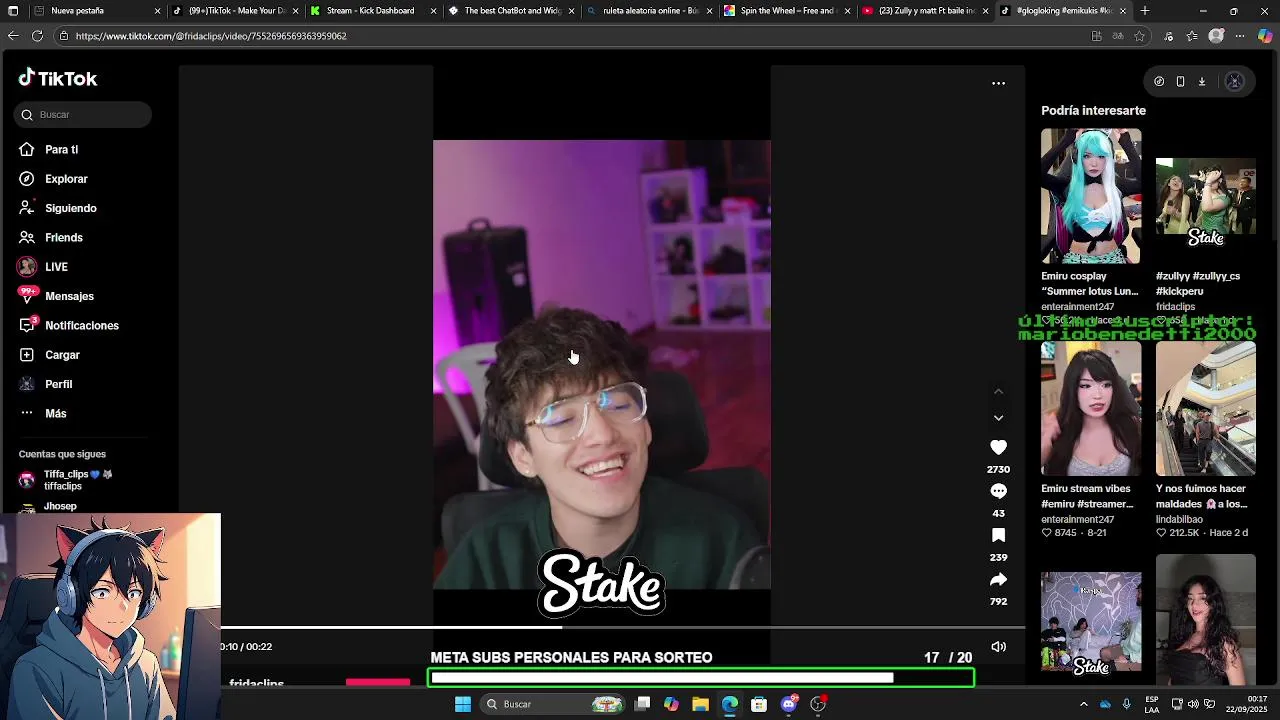Click the phone app icon at top right
Viewport: 1280px width, 720px height.
click(x=1180, y=82)
